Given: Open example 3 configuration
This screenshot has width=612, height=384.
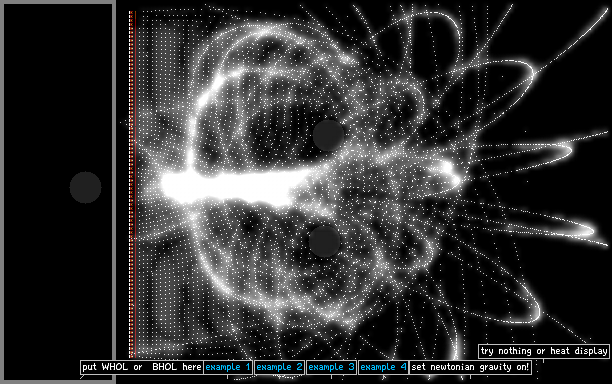Looking at the screenshot, I should tap(331, 367).
